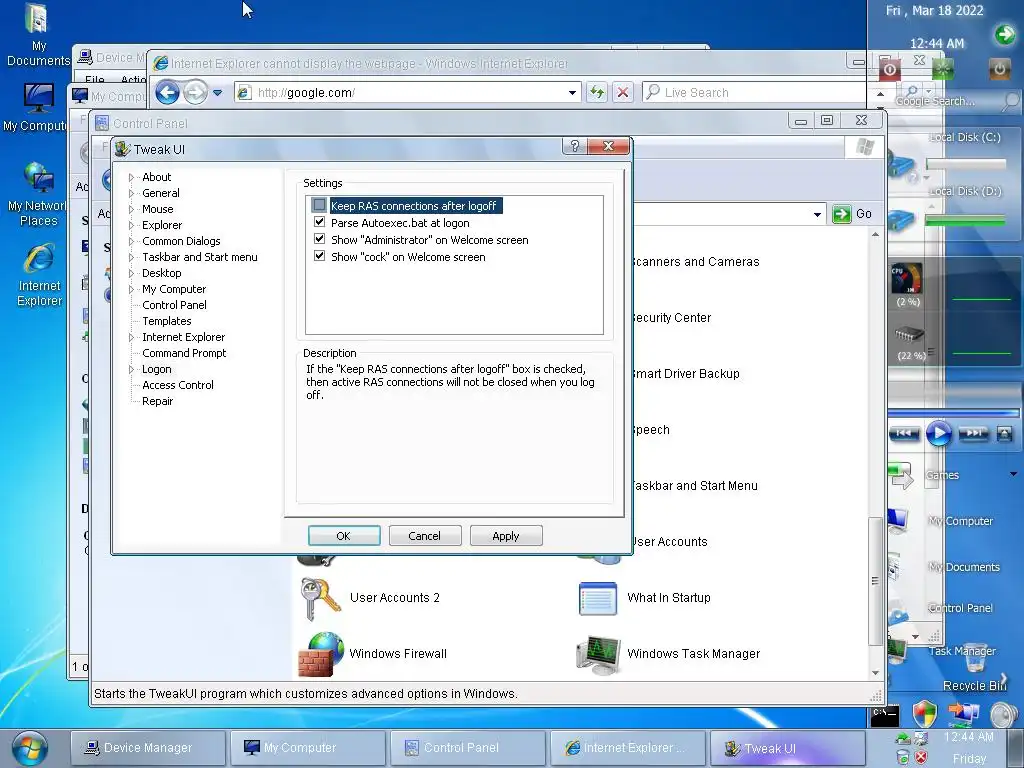The width and height of the screenshot is (1024, 768).
Task: Click sidebar red shutdown button
Action: click(889, 69)
